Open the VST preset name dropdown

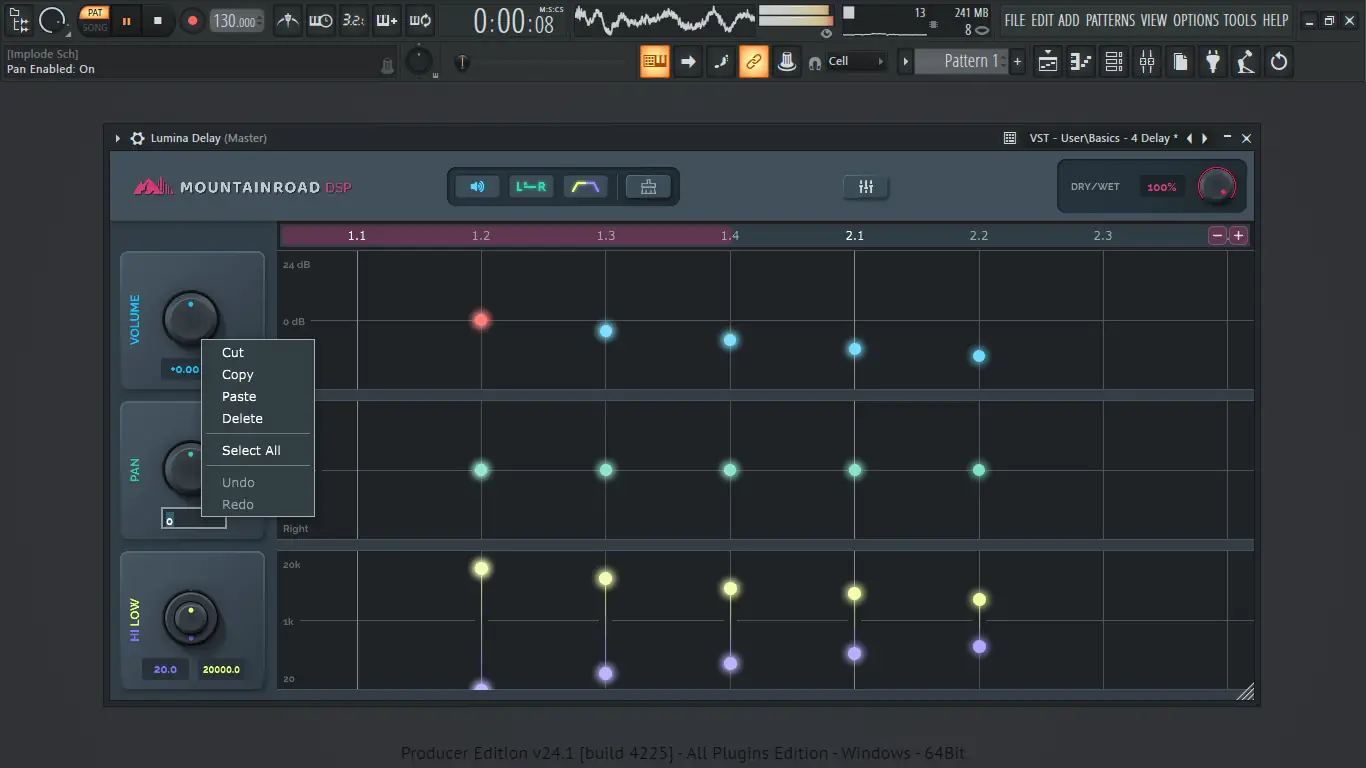[1103, 138]
